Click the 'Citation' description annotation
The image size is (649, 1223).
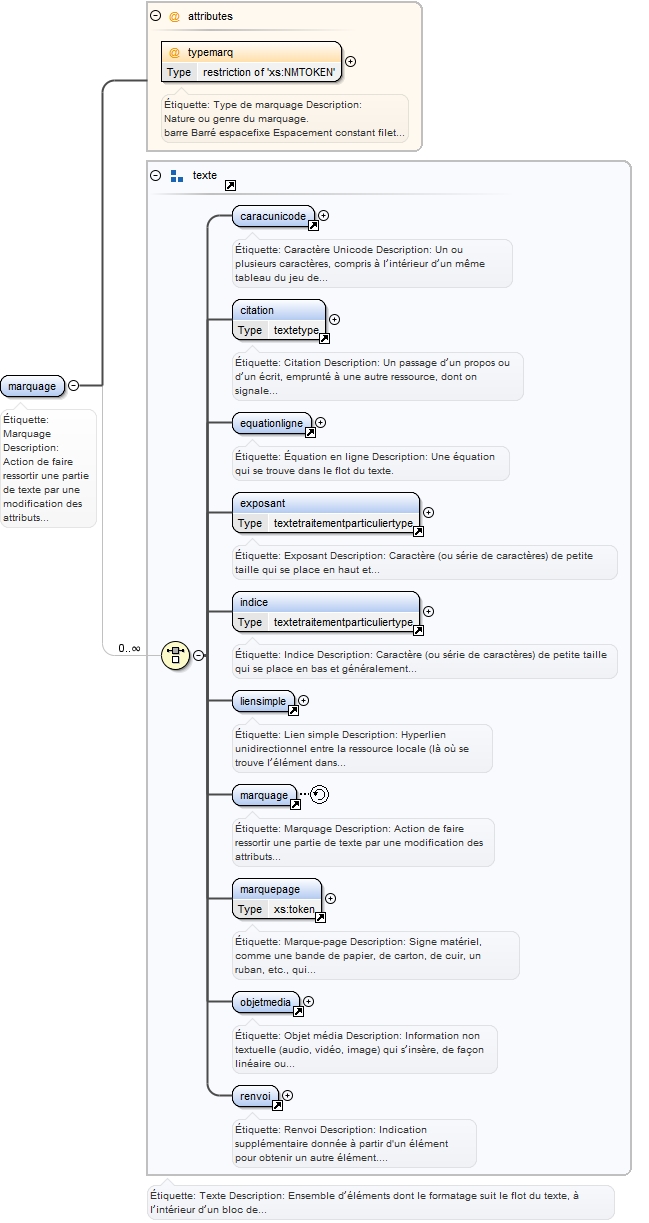click(377, 376)
